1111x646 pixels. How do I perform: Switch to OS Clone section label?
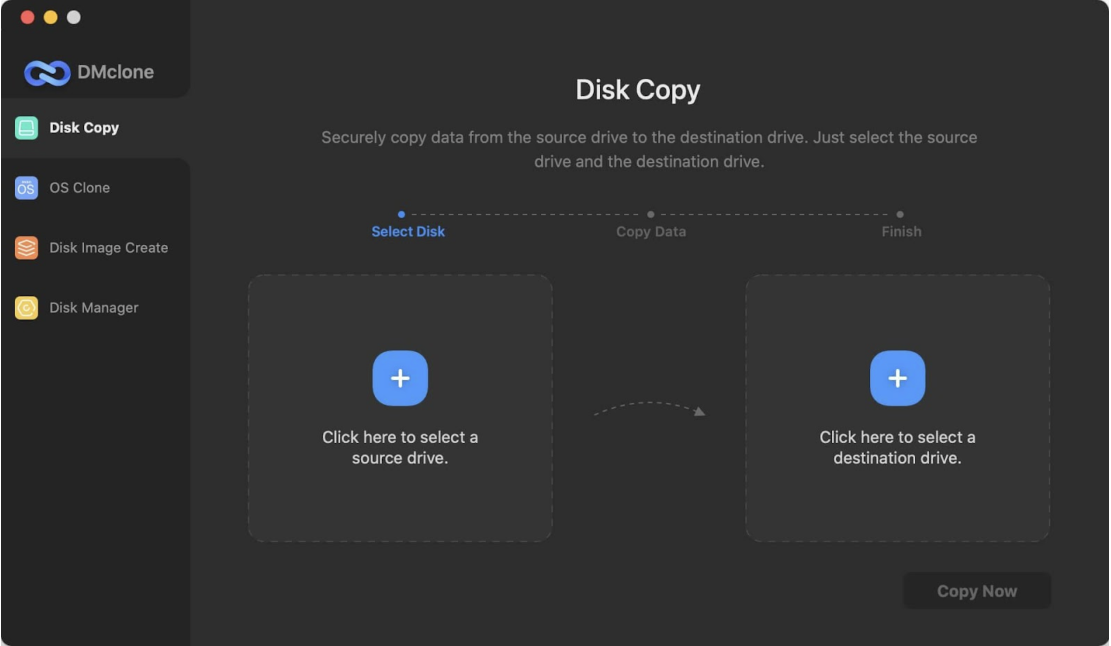pyautogui.click(x=79, y=188)
